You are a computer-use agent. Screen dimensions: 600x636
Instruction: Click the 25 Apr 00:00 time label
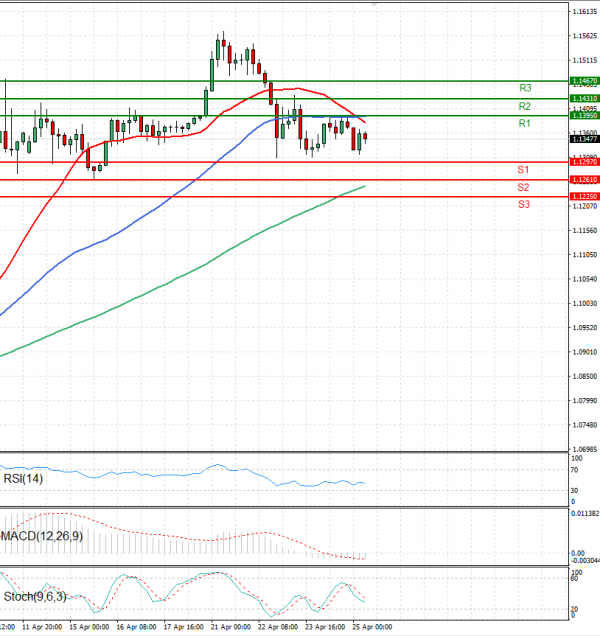[x=372, y=627]
